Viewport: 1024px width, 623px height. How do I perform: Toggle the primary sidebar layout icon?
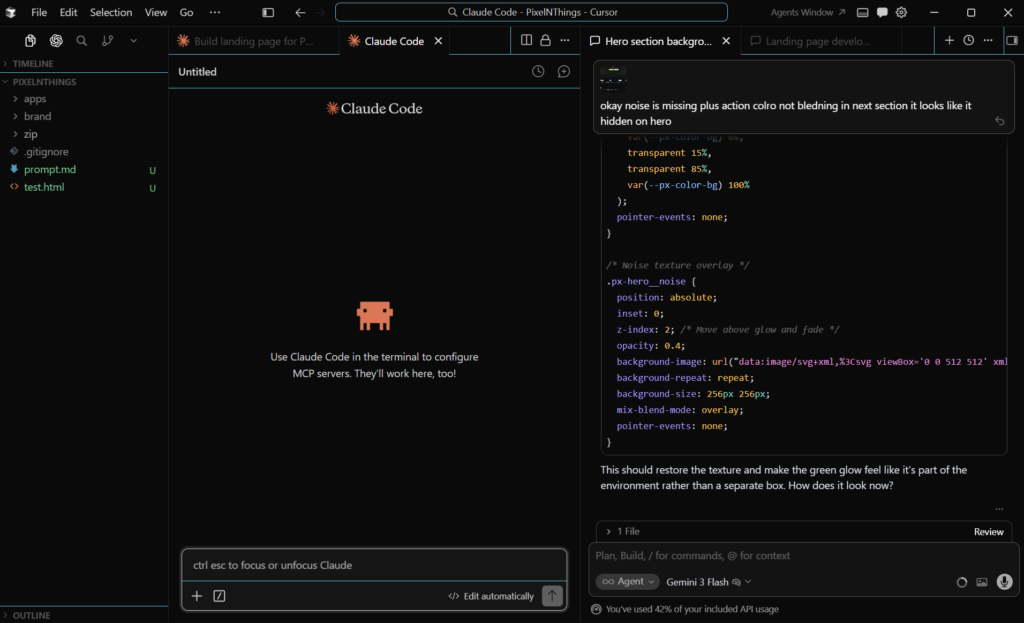coord(268,12)
